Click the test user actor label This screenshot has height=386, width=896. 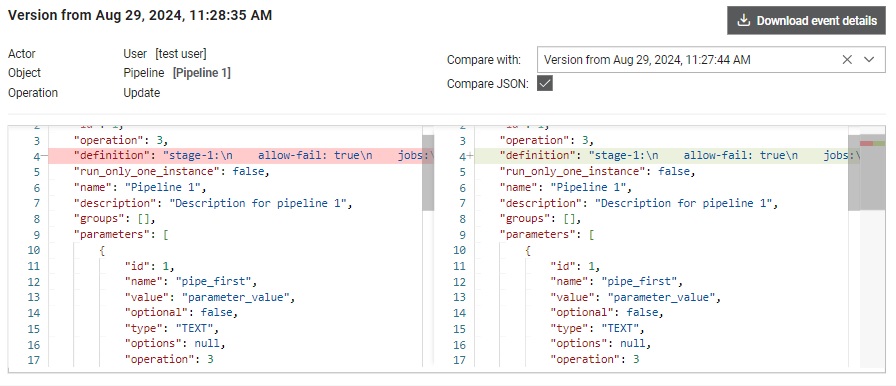(181, 54)
